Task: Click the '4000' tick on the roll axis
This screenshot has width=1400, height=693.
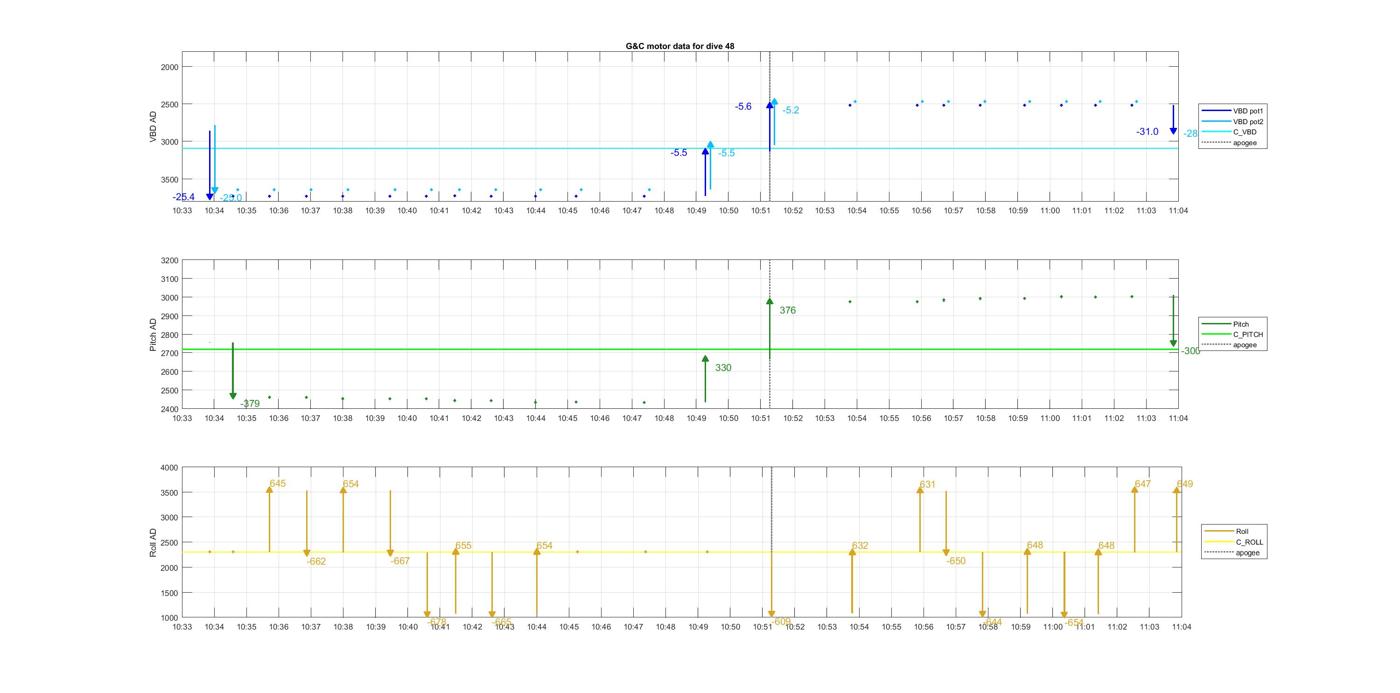Action: (x=169, y=468)
